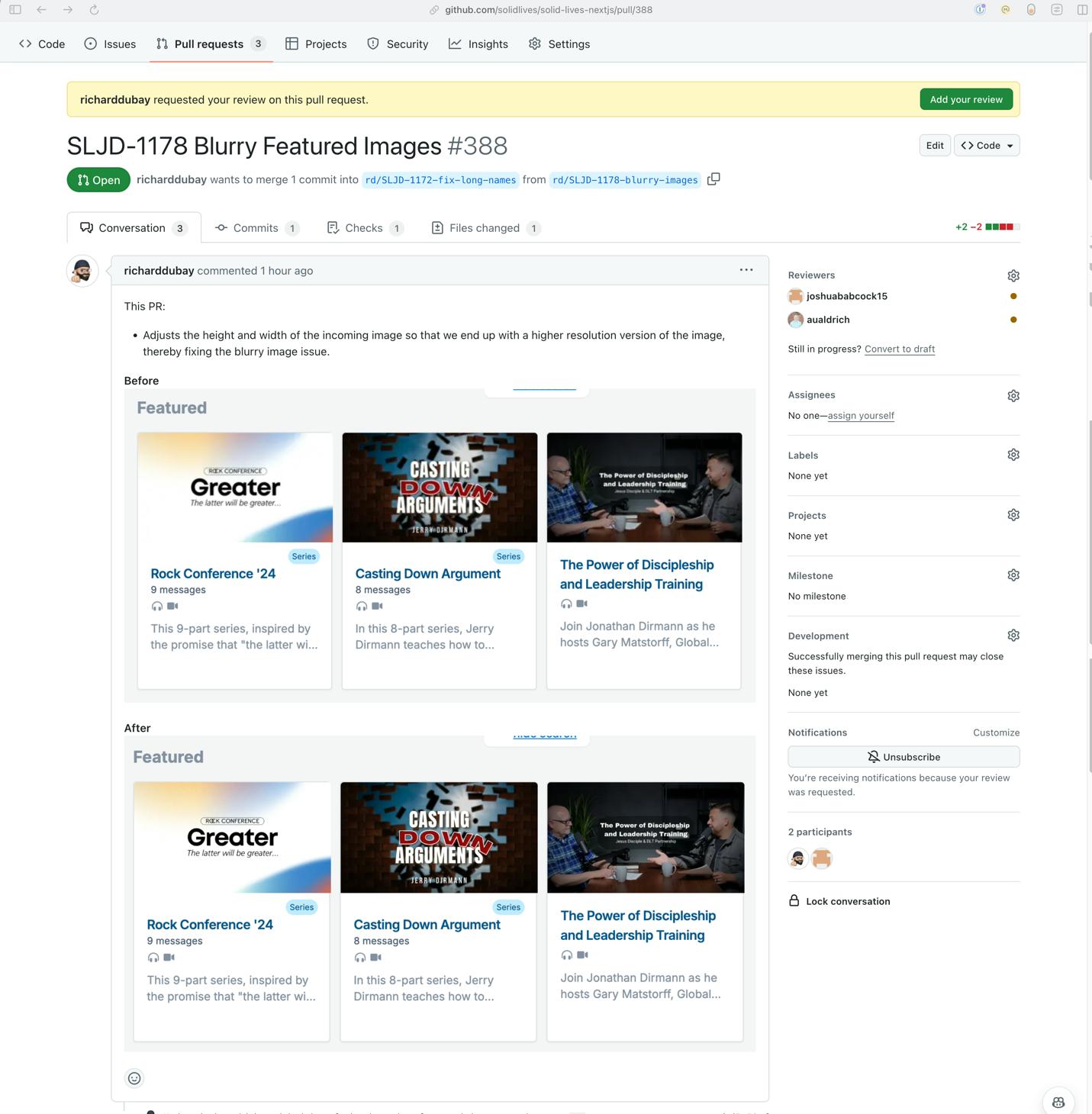Open comment options three-dot menu
Screen dimensions: 1092x1114
click(x=746, y=270)
